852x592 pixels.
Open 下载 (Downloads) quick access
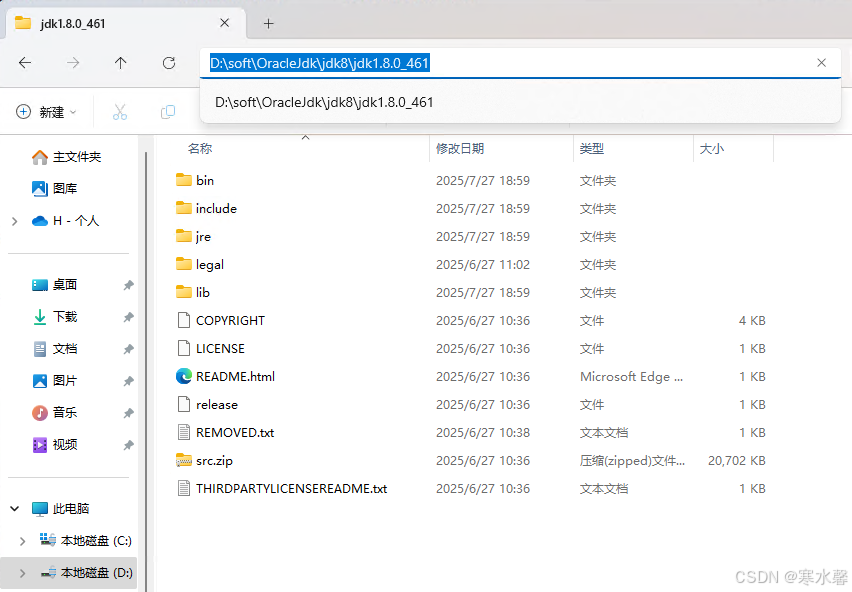coord(54,317)
